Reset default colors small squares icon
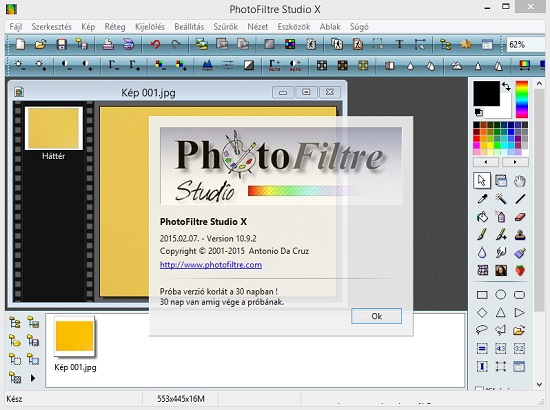This screenshot has height=410, width=550. point(479,112)
